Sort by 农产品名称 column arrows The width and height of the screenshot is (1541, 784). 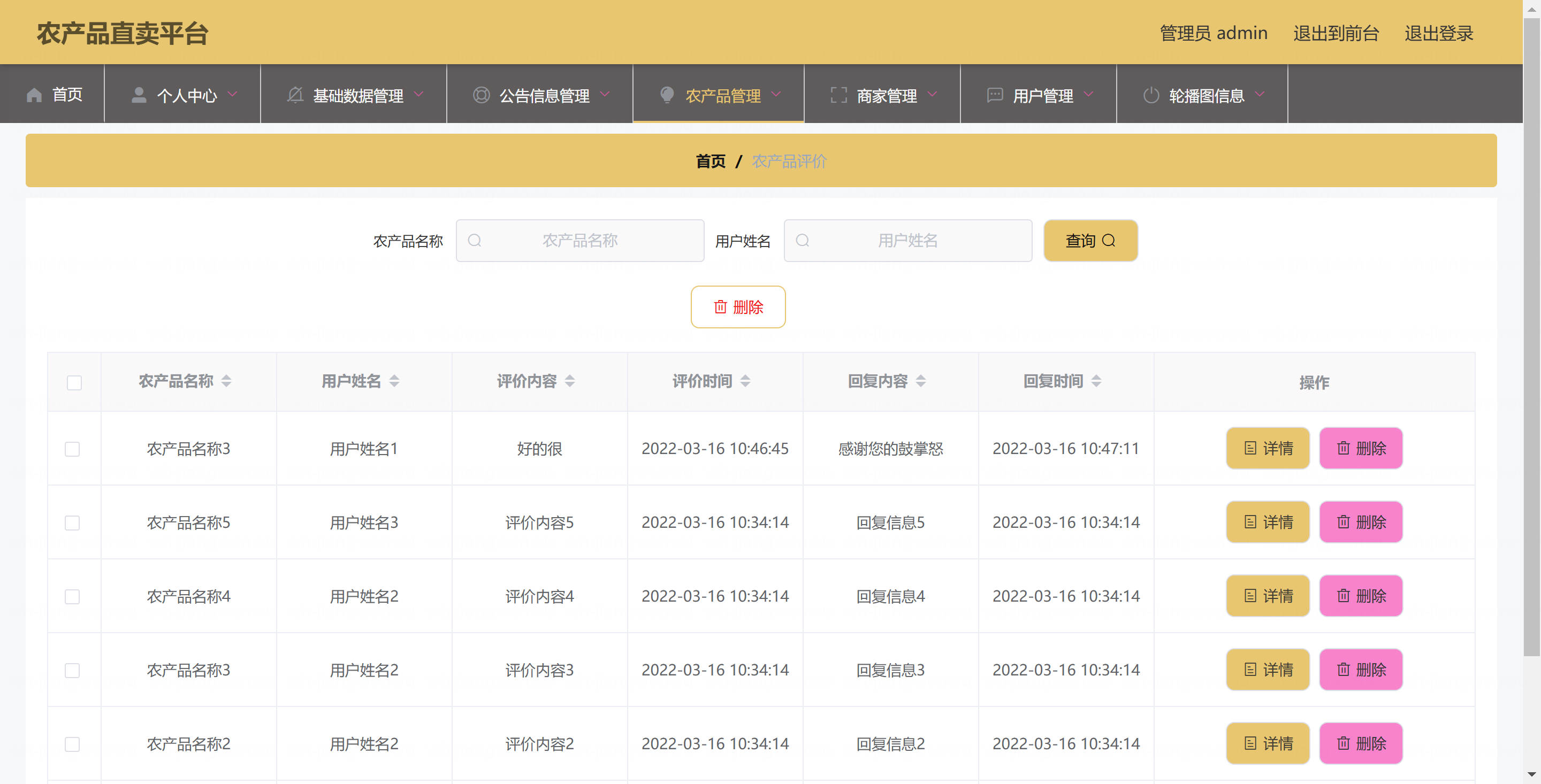coord(226,381)
